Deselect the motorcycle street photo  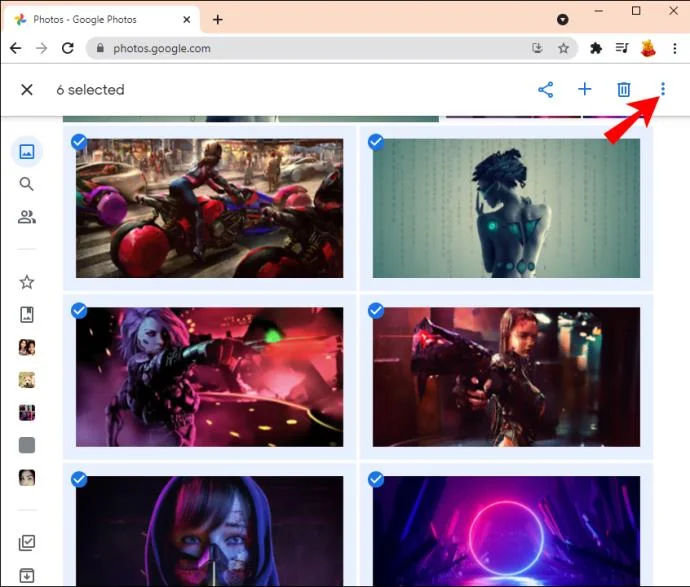(79, 142)
